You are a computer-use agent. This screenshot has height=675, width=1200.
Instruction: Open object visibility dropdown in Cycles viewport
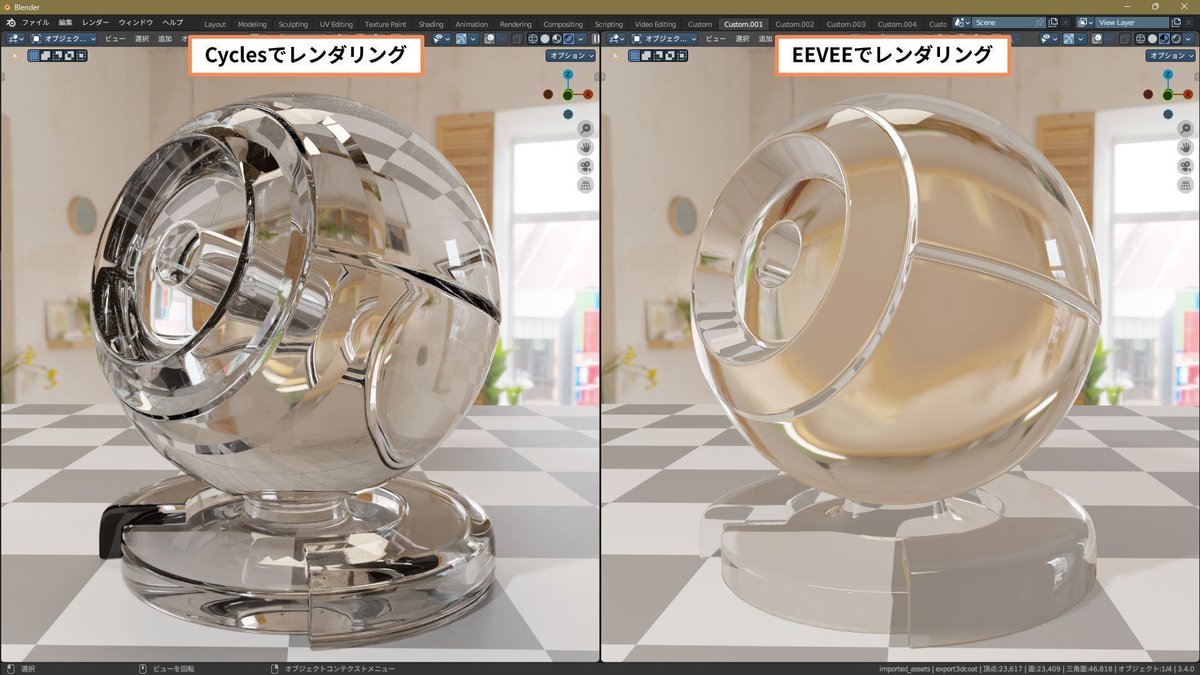coord(441,39)
